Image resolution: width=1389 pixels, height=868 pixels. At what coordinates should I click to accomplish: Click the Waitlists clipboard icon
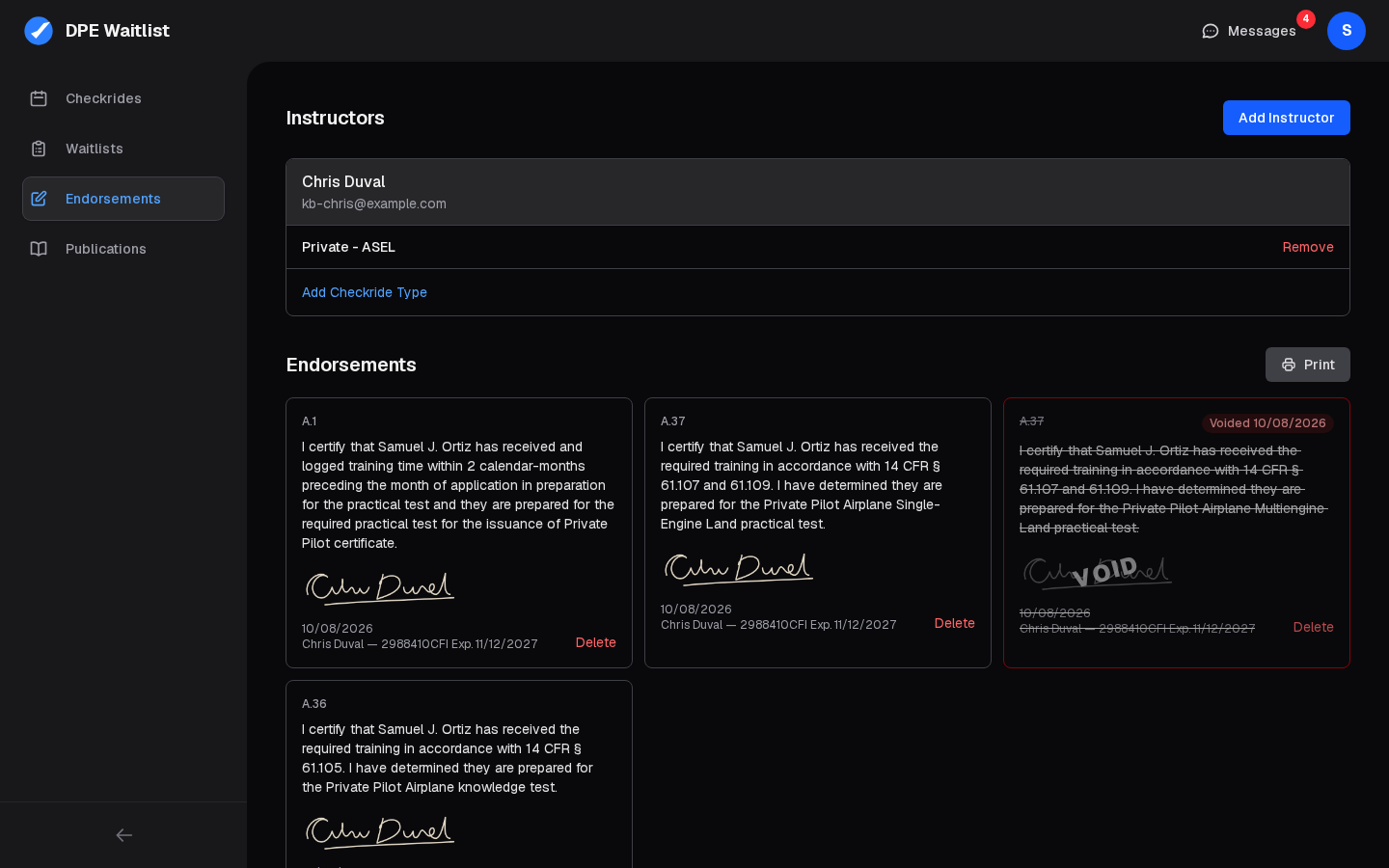(x=39, y=149)
